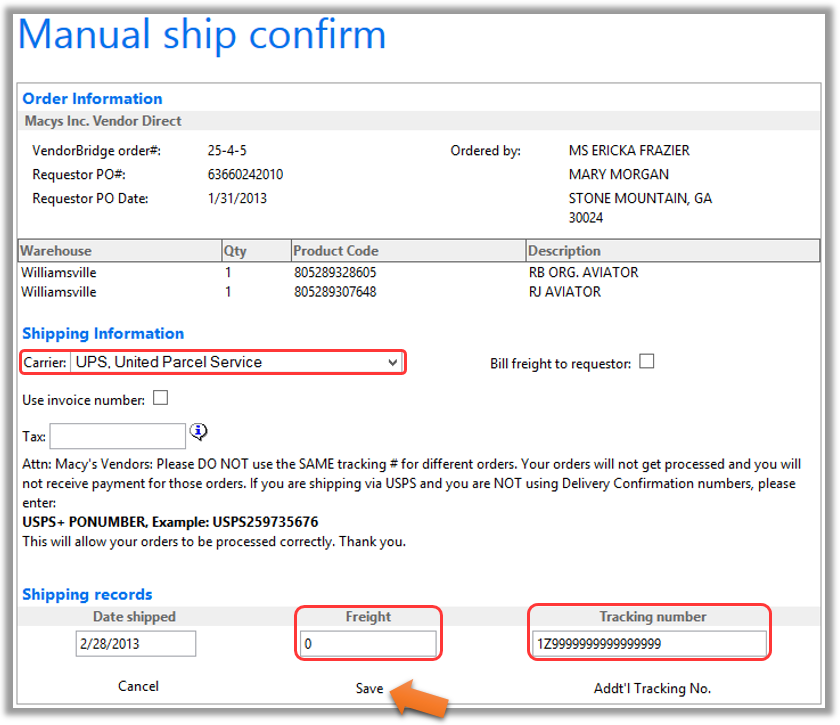Click the Macys Inc. Vendor Direct heading
This screenshot has height=725, width=840.
tap(103, 121)
